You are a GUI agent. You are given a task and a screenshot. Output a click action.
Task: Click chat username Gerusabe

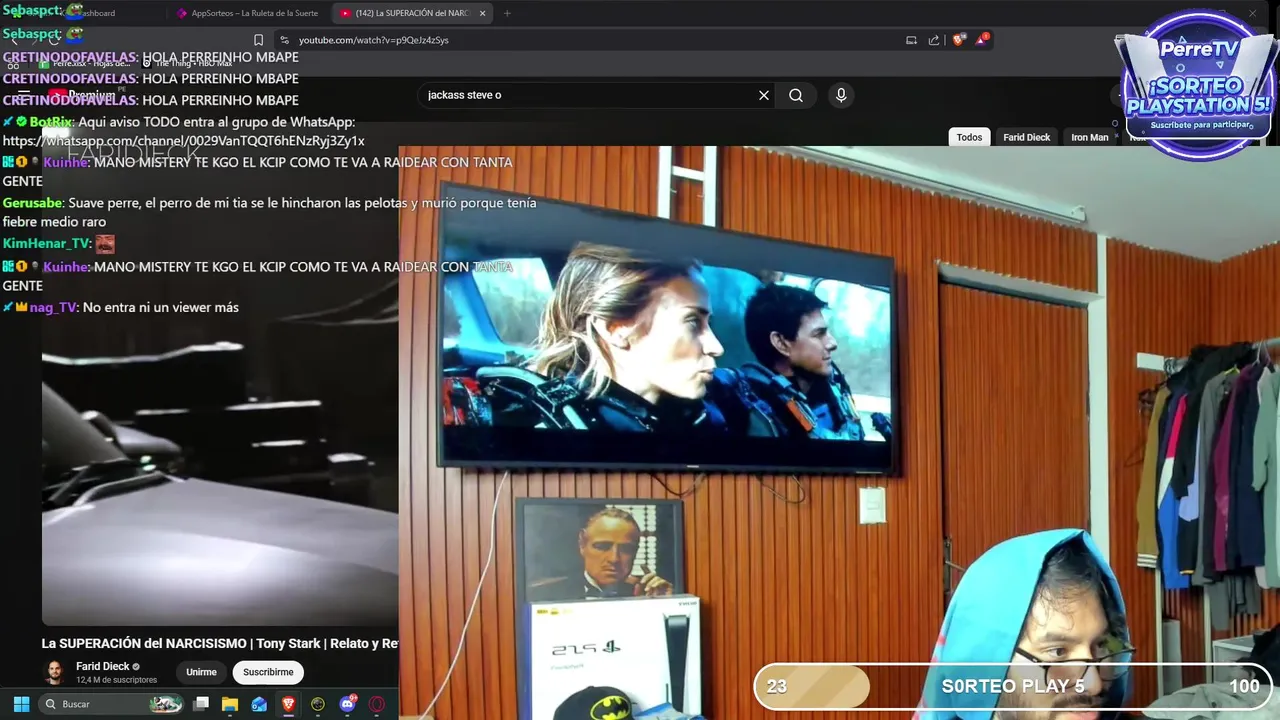[33, 203]
